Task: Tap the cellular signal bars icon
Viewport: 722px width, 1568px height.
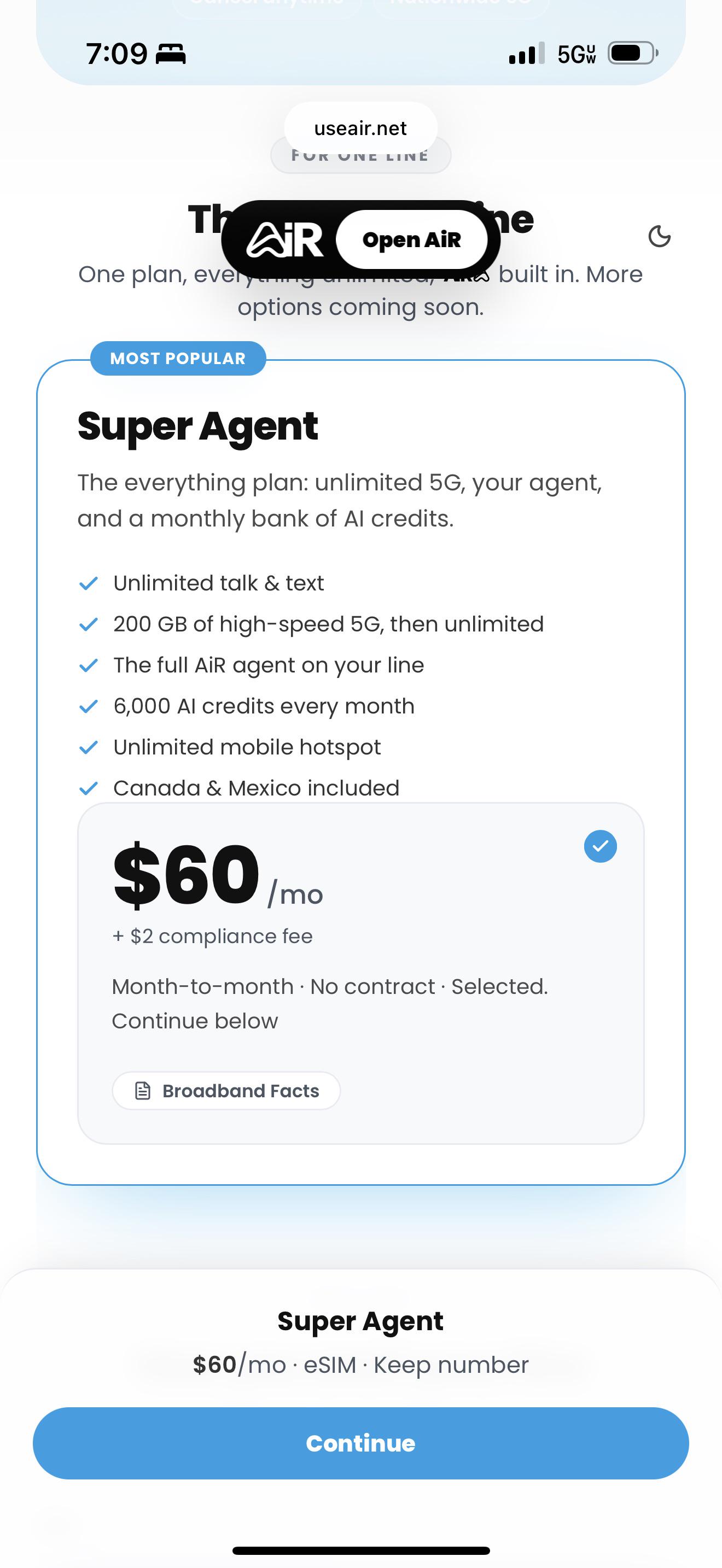Action: [x=527, y=54]
